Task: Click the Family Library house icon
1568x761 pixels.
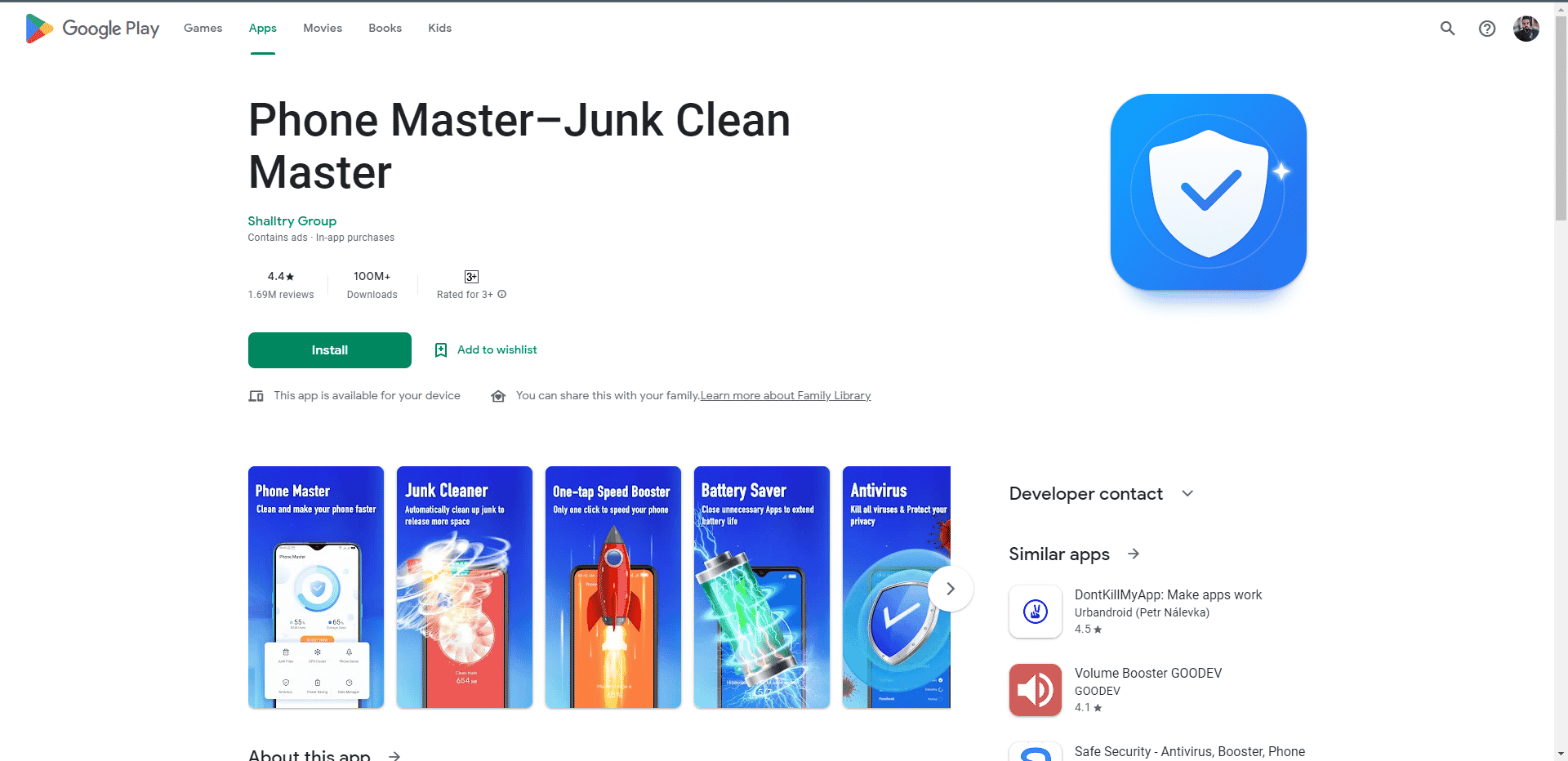Action: pyautogui.click(x=498, y=396)
